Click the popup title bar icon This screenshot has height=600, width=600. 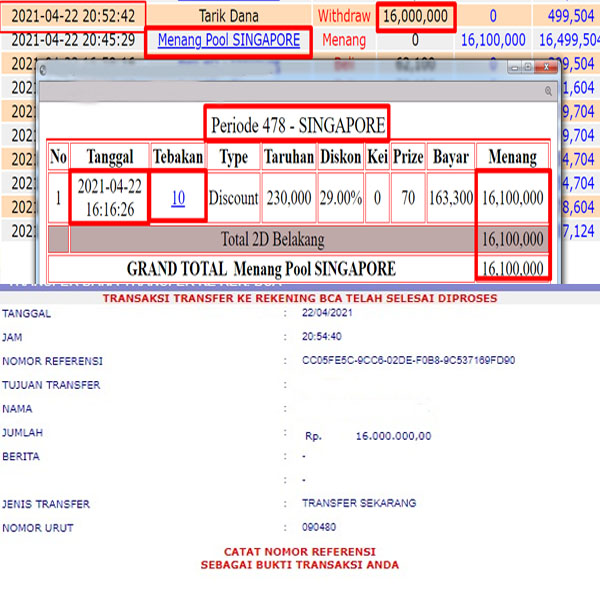click(x=43, y=70)
